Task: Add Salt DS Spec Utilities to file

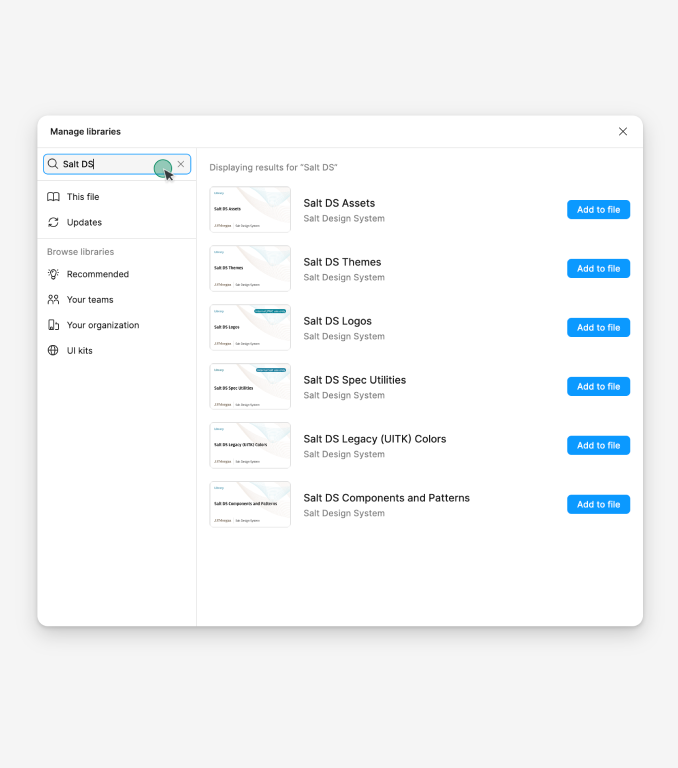Action: pyautogui.click(x=598, y=386)
